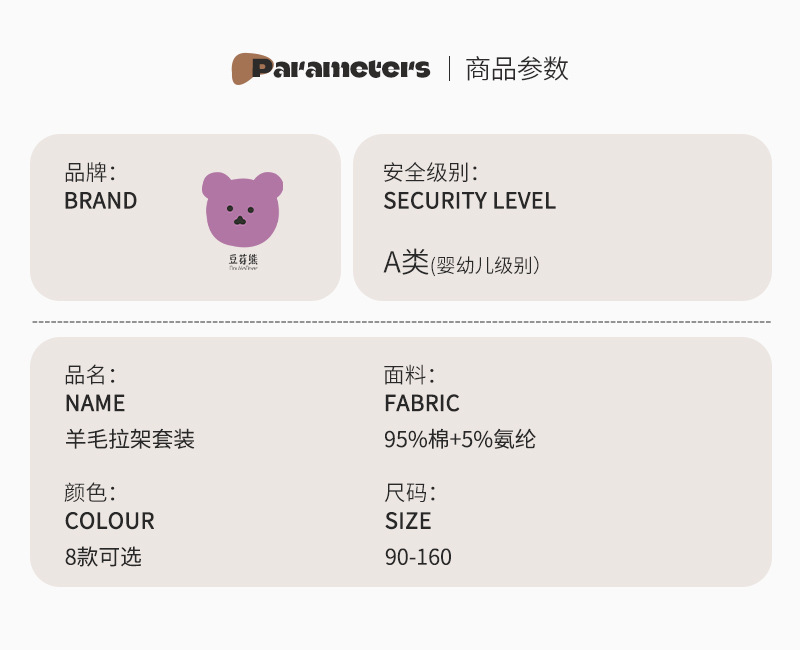
Task: Select the product name 羊毛拉架套装
Action: pyautogui.click(x=129, y=439)
